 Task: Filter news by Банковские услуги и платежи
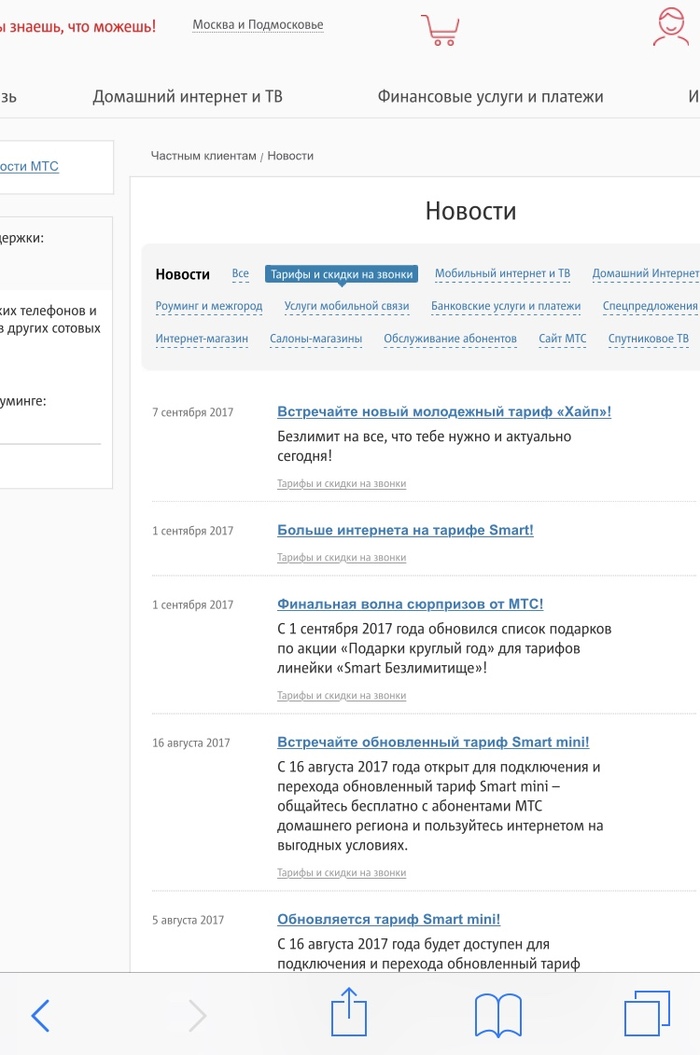coord(505,306)
